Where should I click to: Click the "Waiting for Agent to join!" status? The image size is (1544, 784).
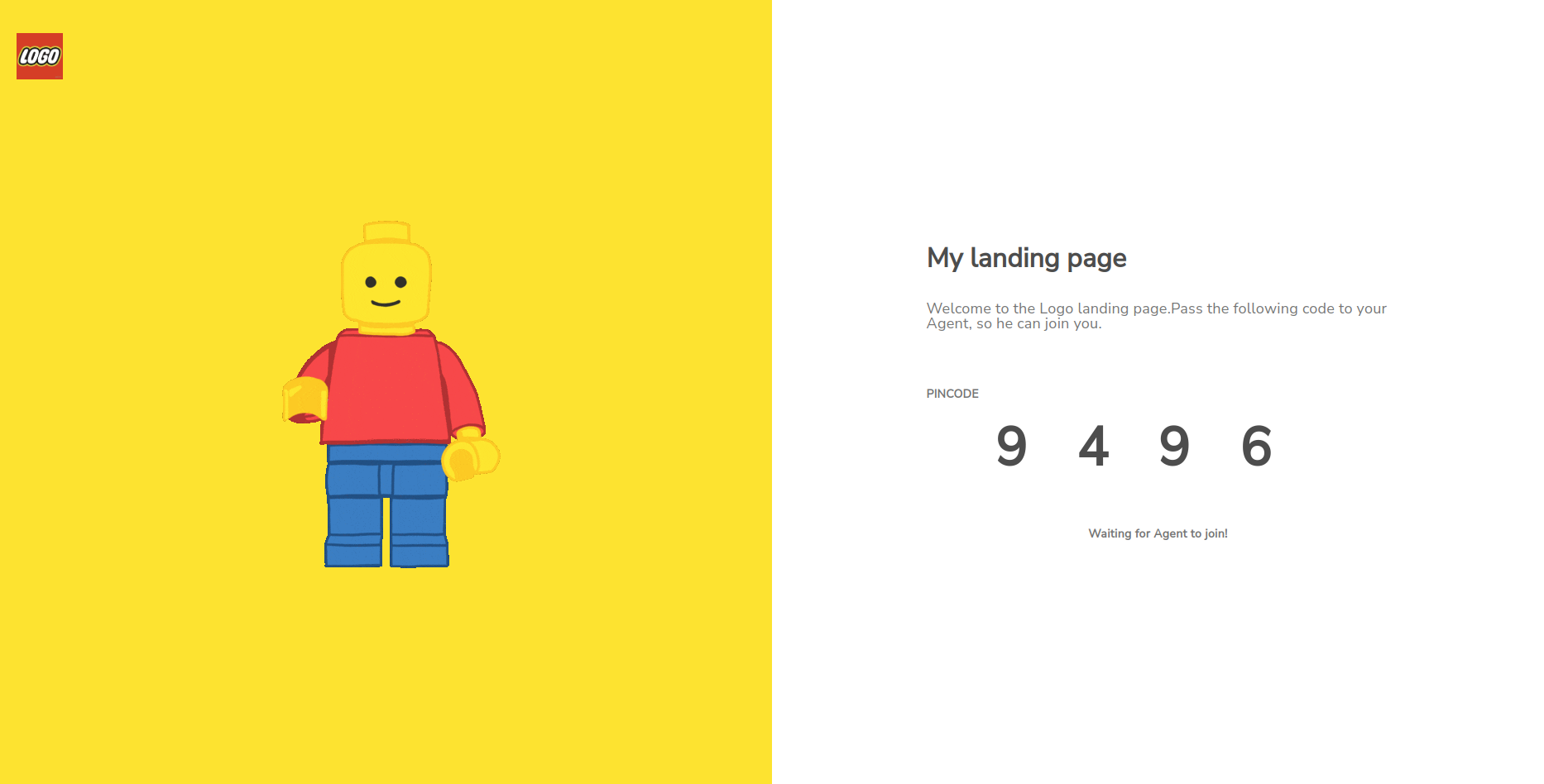(1158, 533)
